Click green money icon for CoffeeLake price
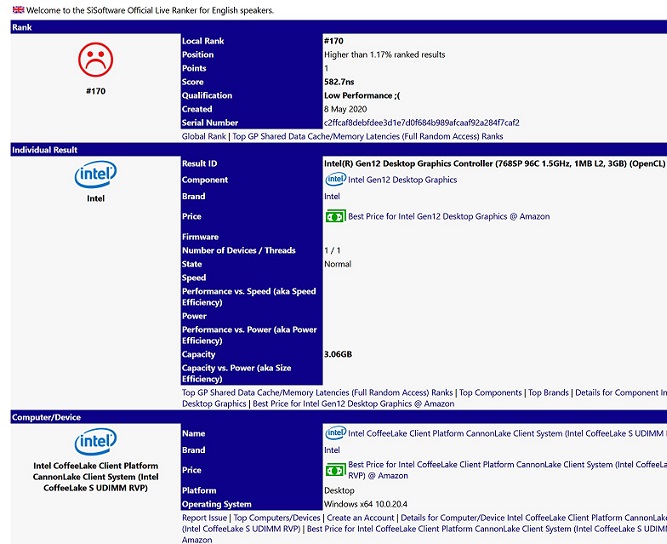 pyautogui.click(x=336, y=470)
